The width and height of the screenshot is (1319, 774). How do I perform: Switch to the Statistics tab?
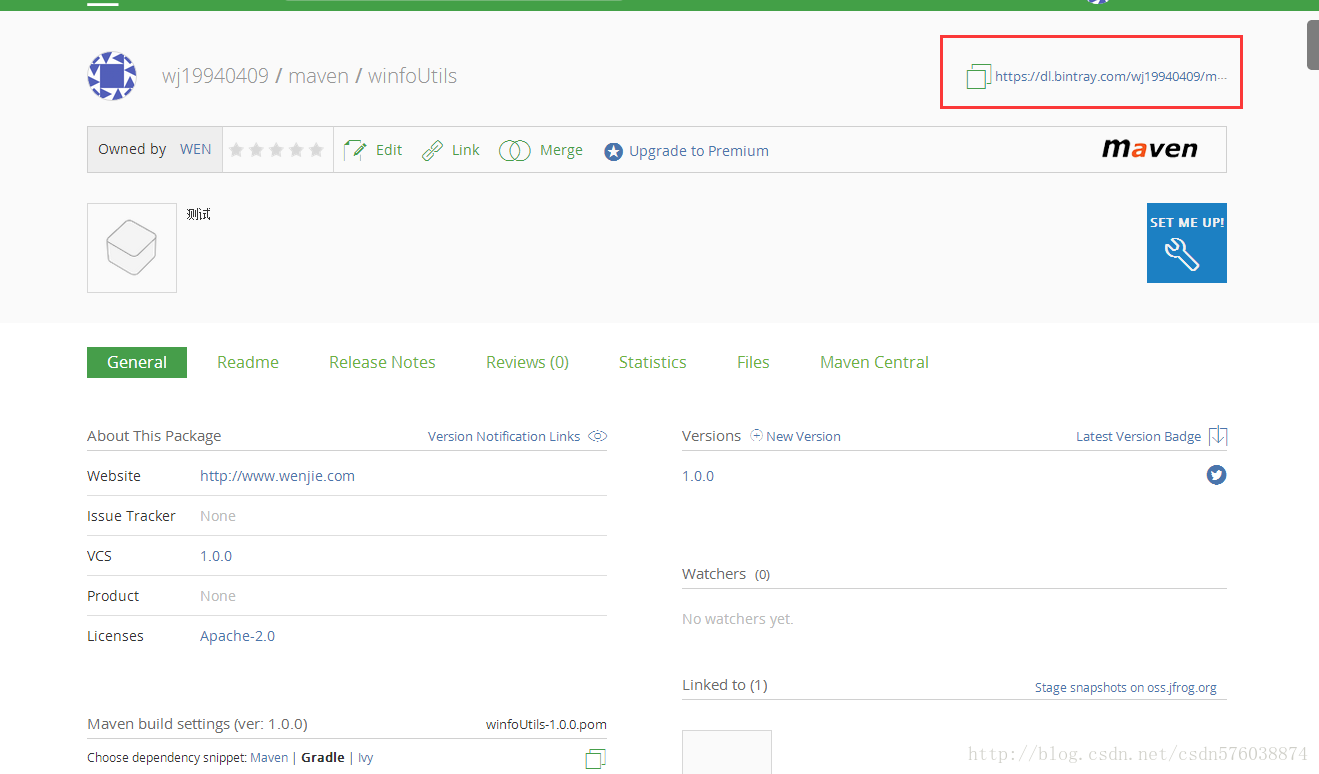coord(652,362)
